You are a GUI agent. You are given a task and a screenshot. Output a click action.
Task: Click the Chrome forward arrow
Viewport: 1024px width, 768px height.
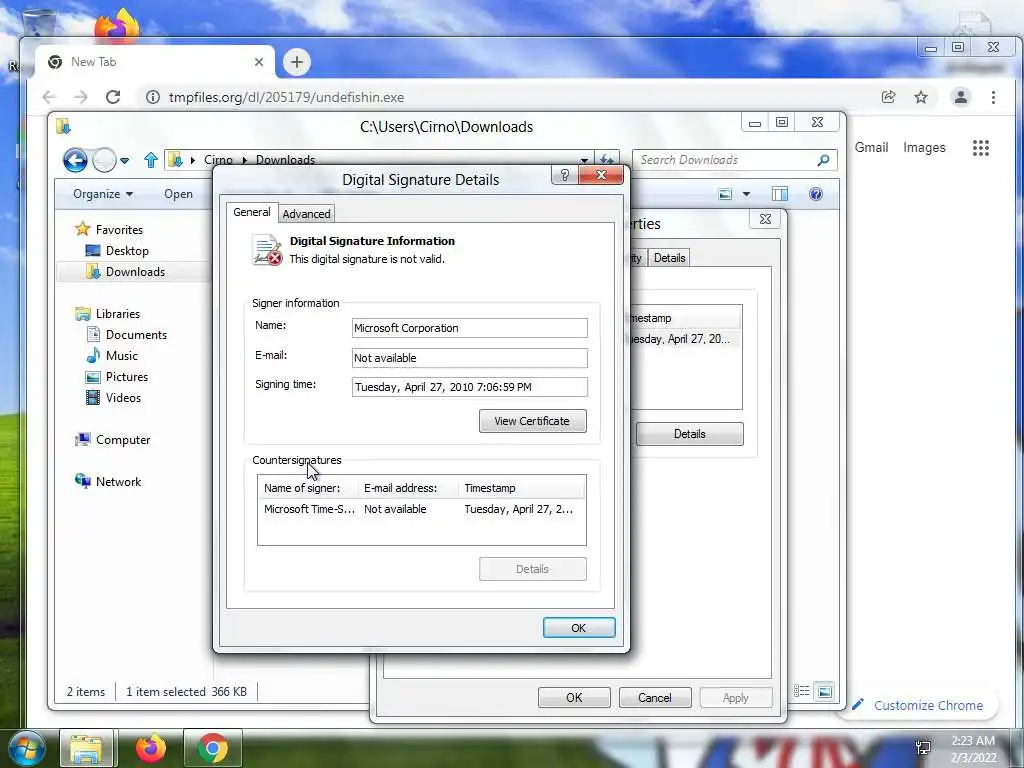80,97
